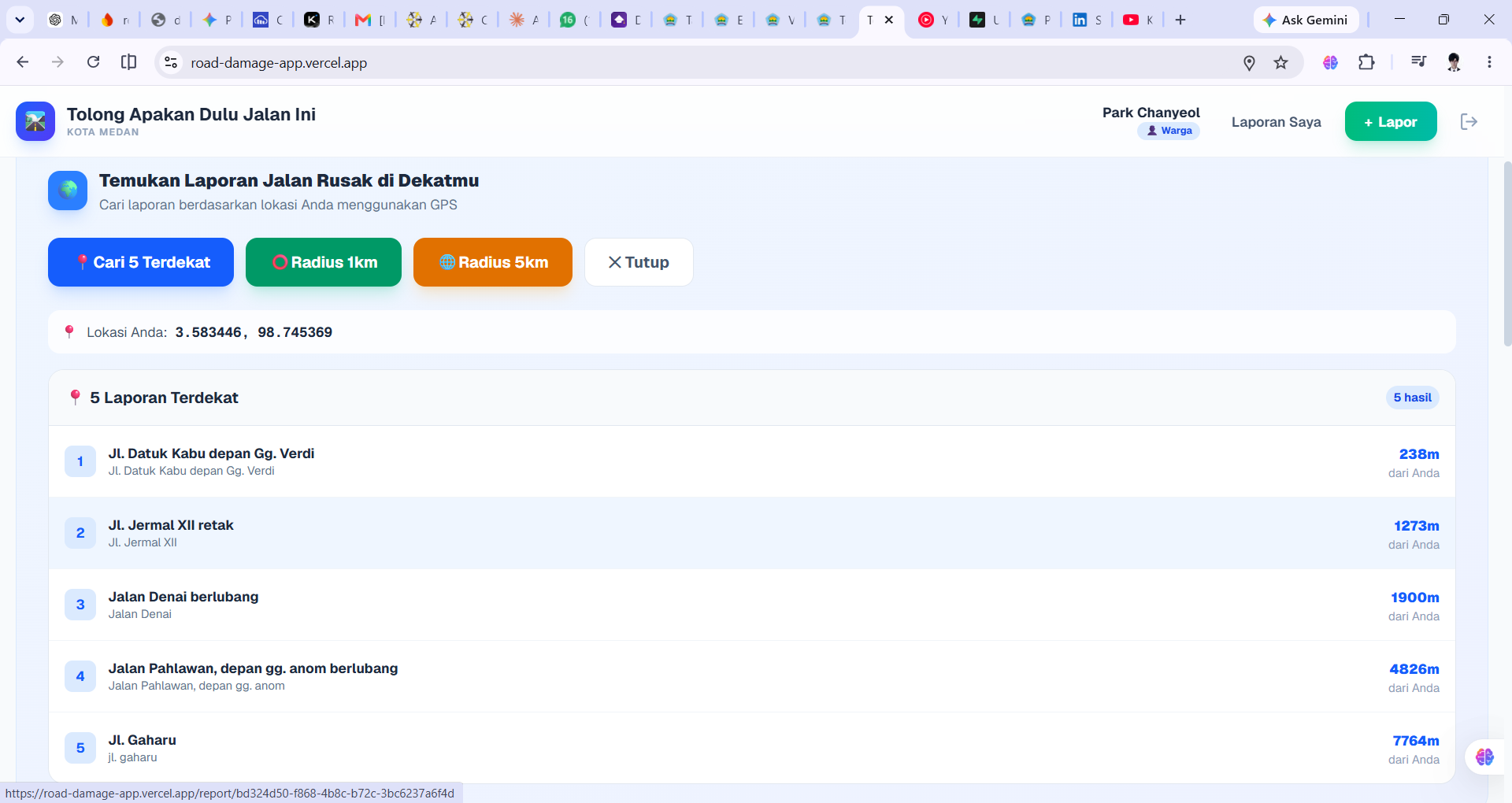Open report Jalan Pahlawan depan gg. anom berlubang

coord(752,676)
